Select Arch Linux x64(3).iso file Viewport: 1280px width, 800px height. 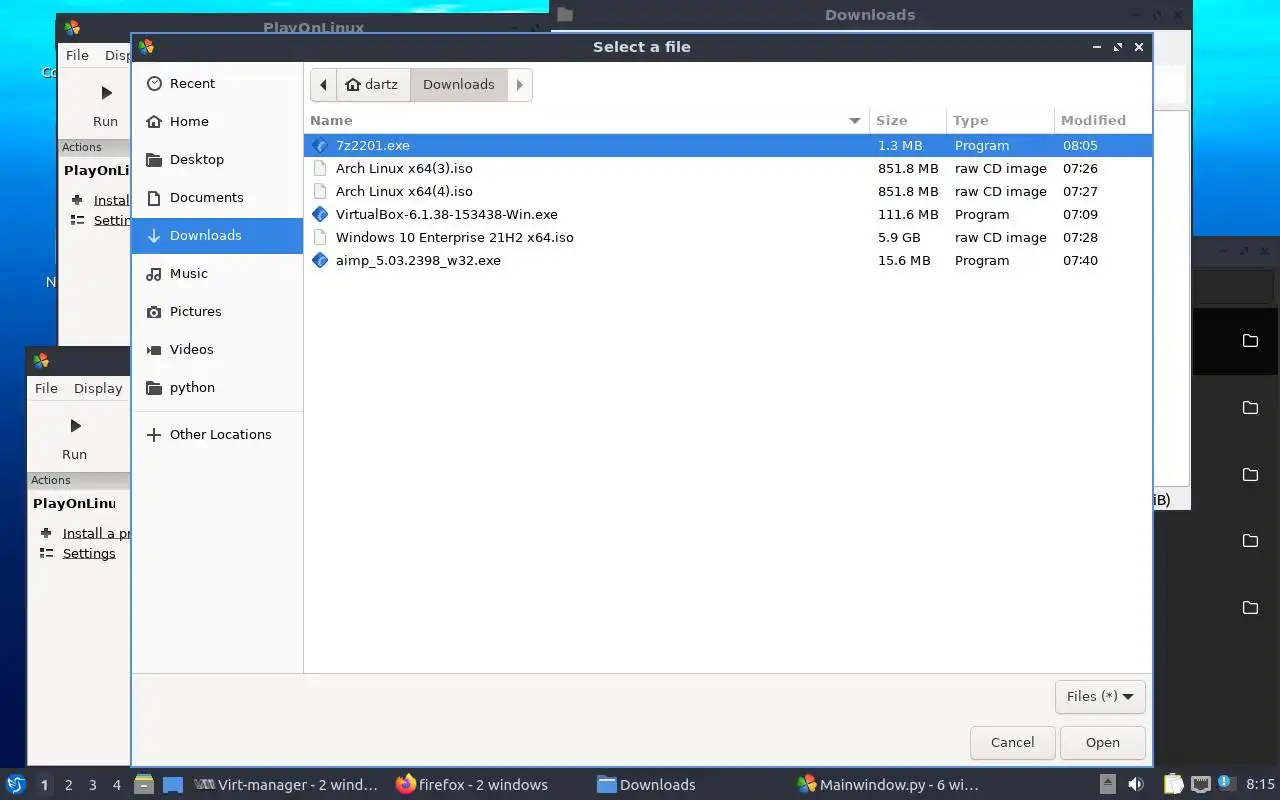coord(728,169)
